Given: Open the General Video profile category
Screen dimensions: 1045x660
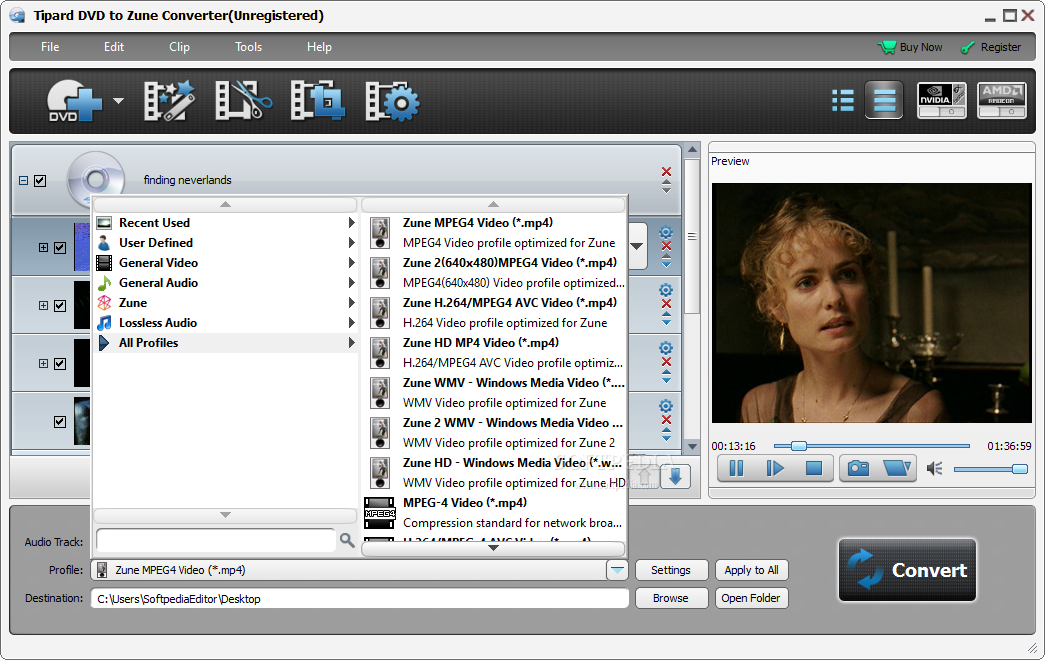Looking at the screenshot, I should tap(226, 263).
